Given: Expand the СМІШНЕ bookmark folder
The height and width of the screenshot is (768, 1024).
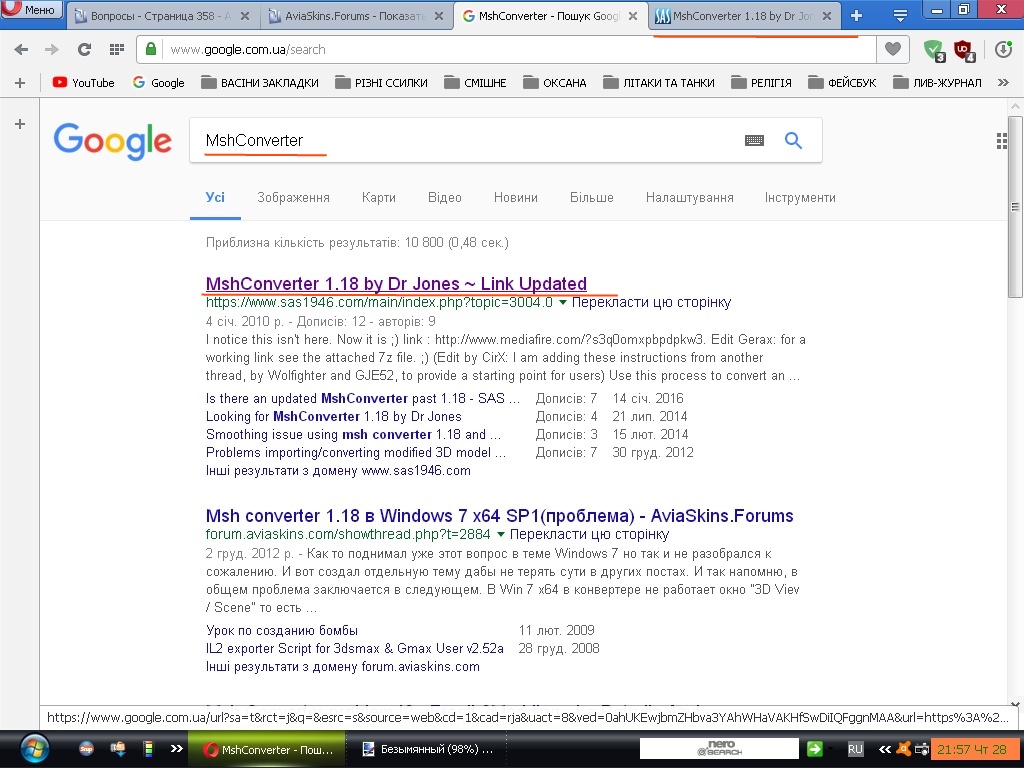Looking at the screenshot, I should click(x=475, y=83).
